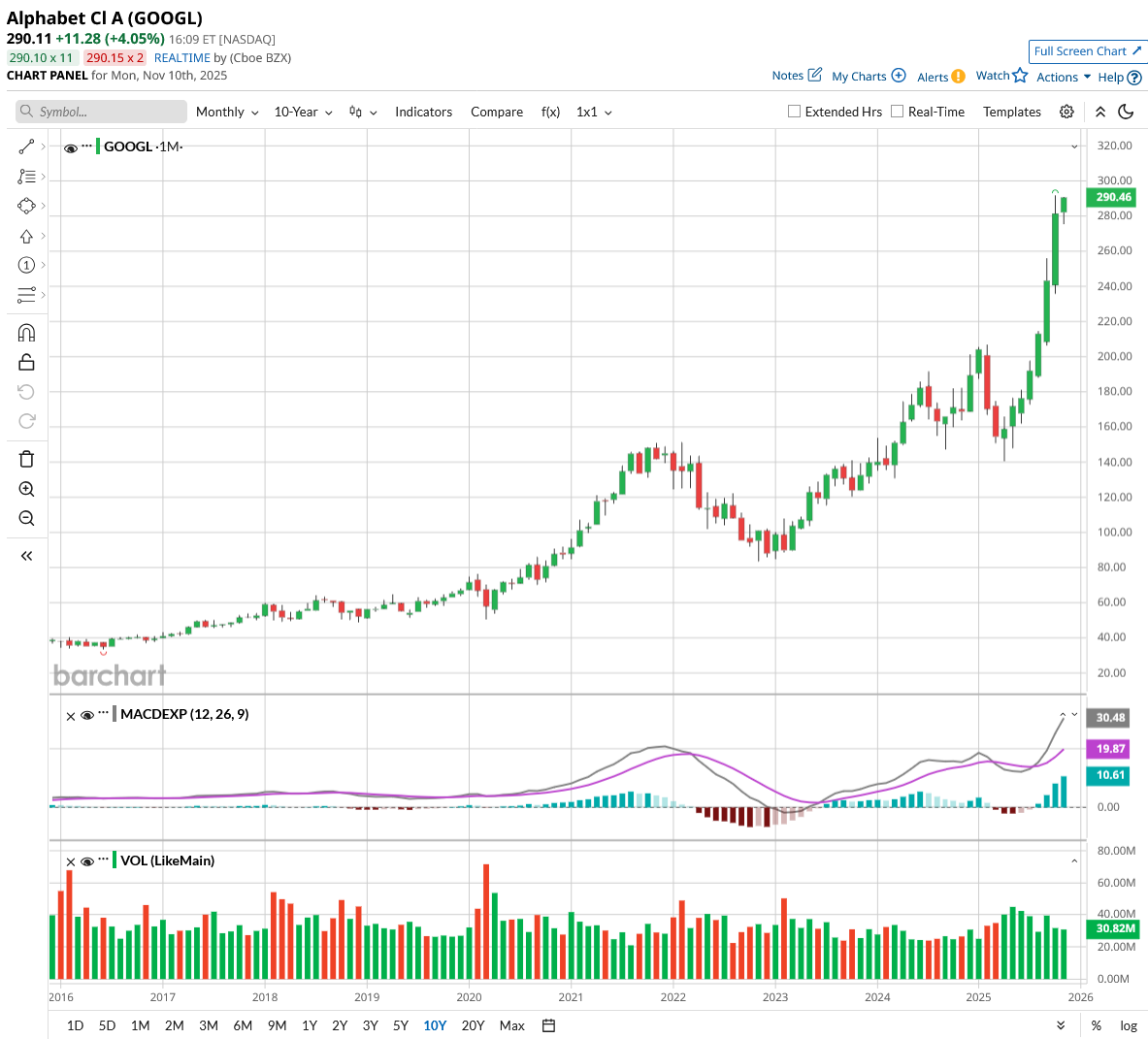1148x1039 pixels.
Task: Toggle VOL indicator visibility eye
Action: click(x=87, y=861)
